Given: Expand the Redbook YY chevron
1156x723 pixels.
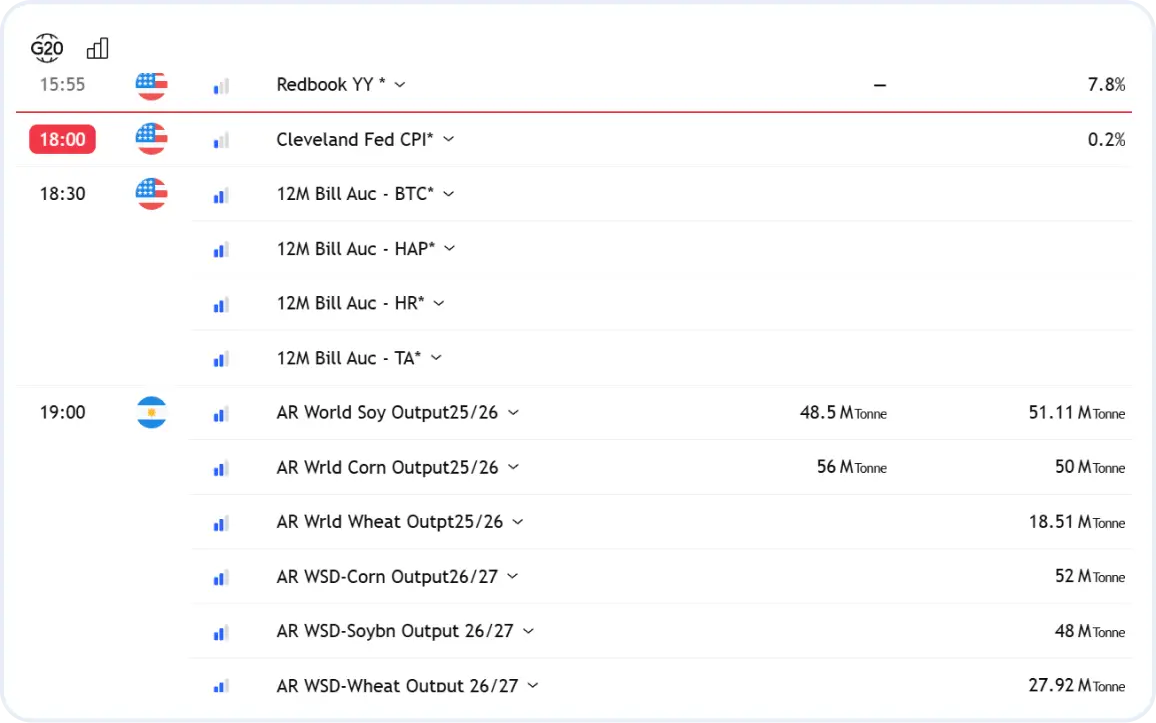Looking at the screenshot, I should tap(400, 85).
